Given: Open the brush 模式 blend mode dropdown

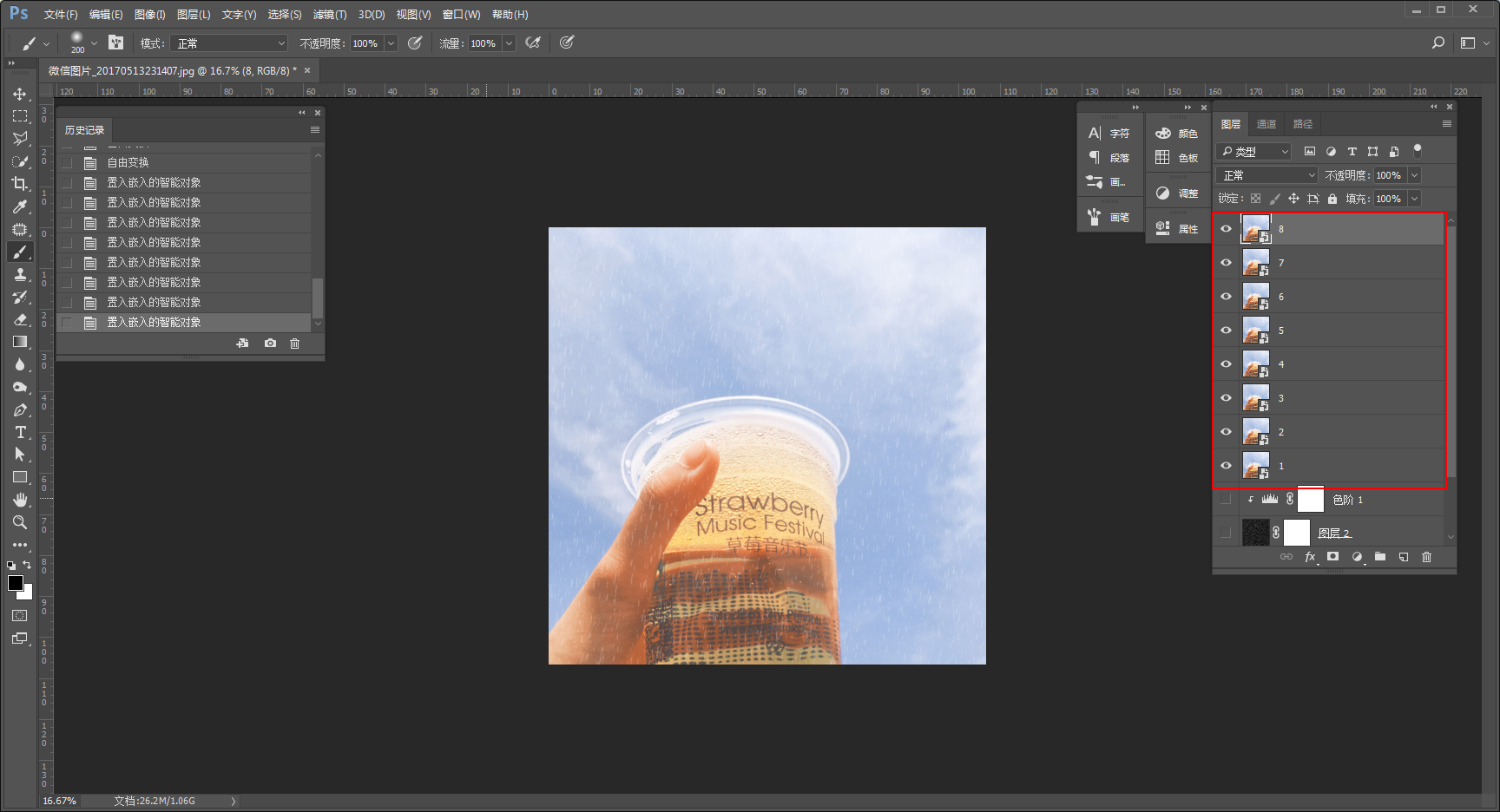Looking at the screenshot, I should 228,43.
